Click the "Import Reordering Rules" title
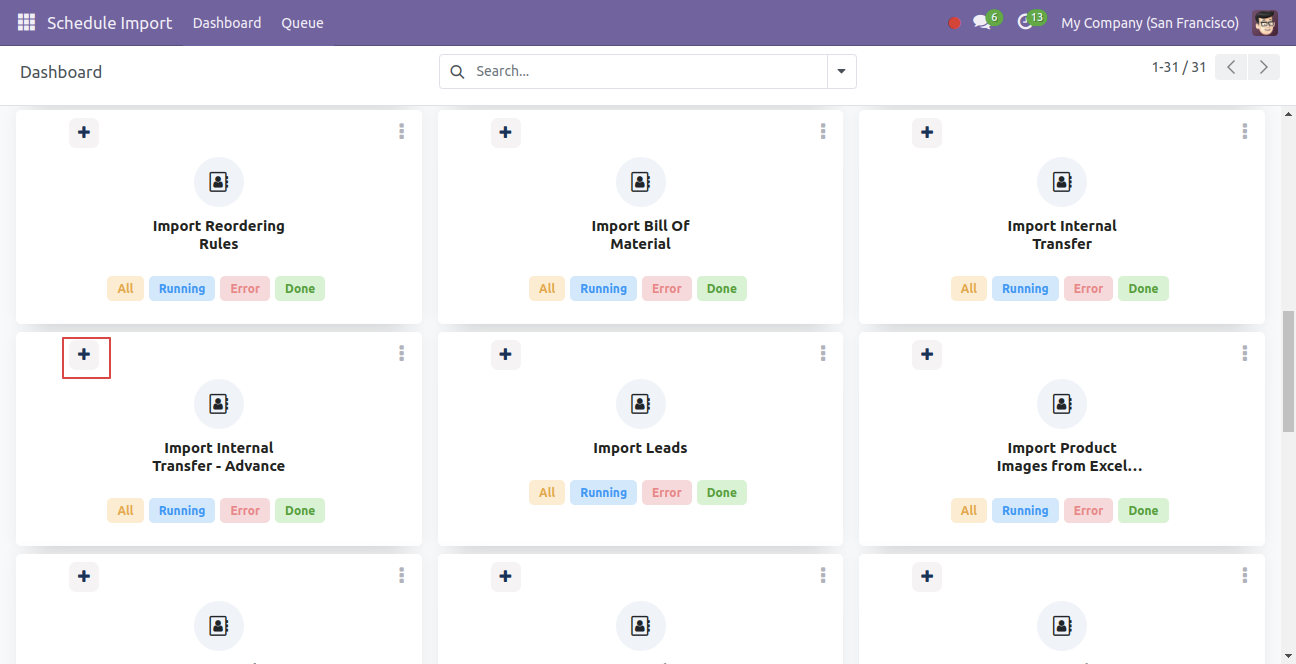1296x664 pixels. 219,235
